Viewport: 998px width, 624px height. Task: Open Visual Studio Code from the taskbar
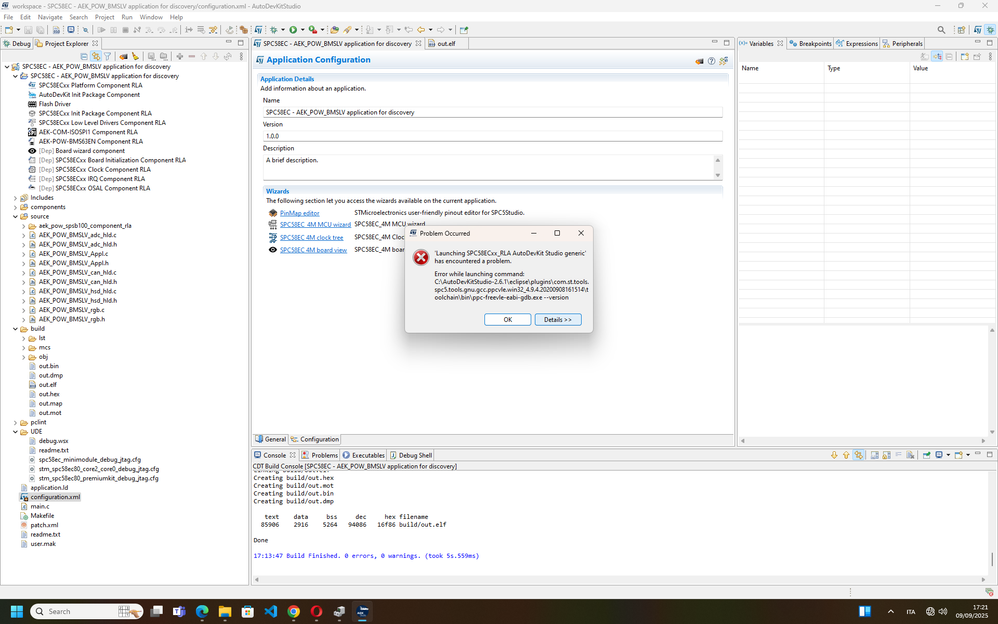coord(271,611)
